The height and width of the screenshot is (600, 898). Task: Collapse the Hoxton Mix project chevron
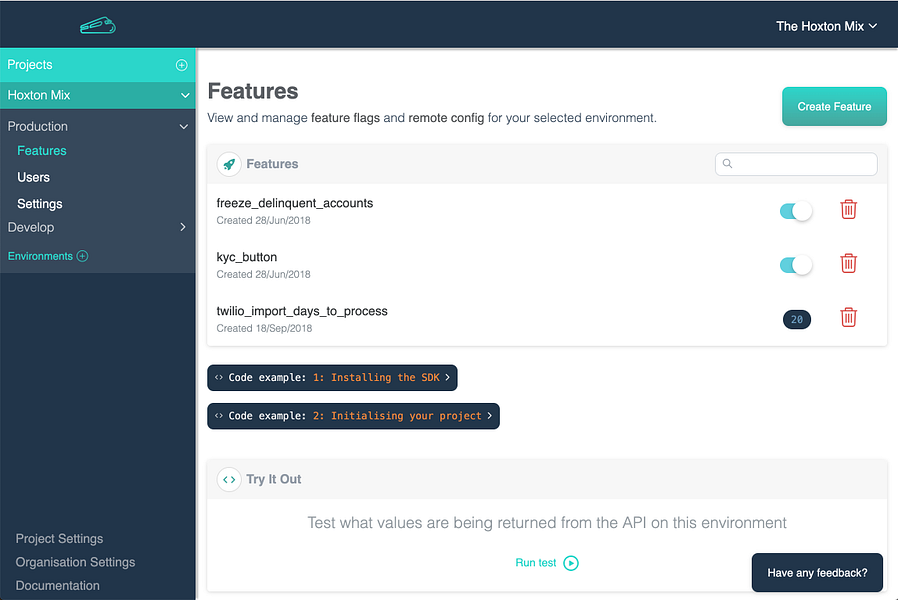185,96
